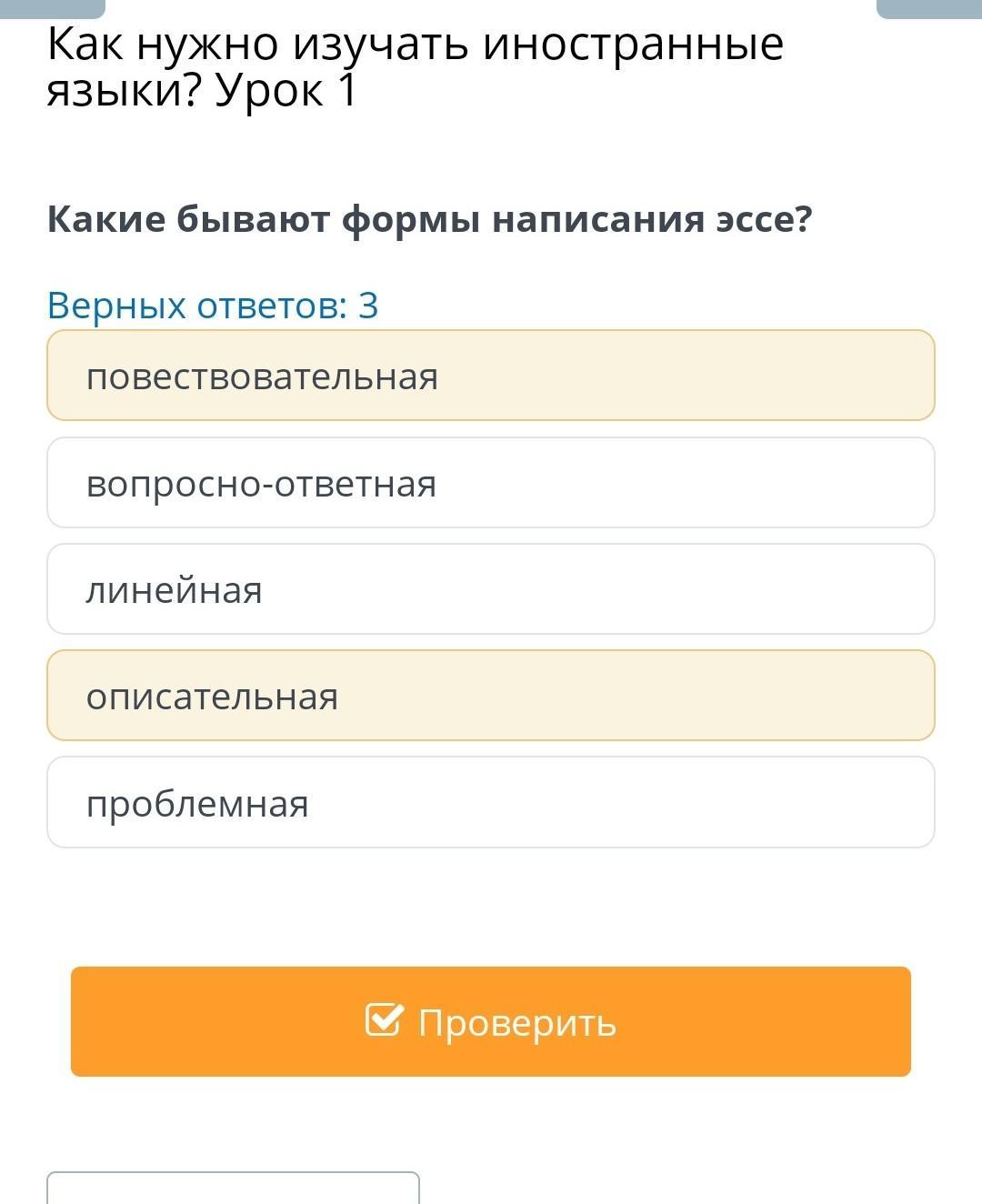Click the question «Какие бывают формы написания эссе?»
This screenshot has height=1204, width=982.
(429, 220)
